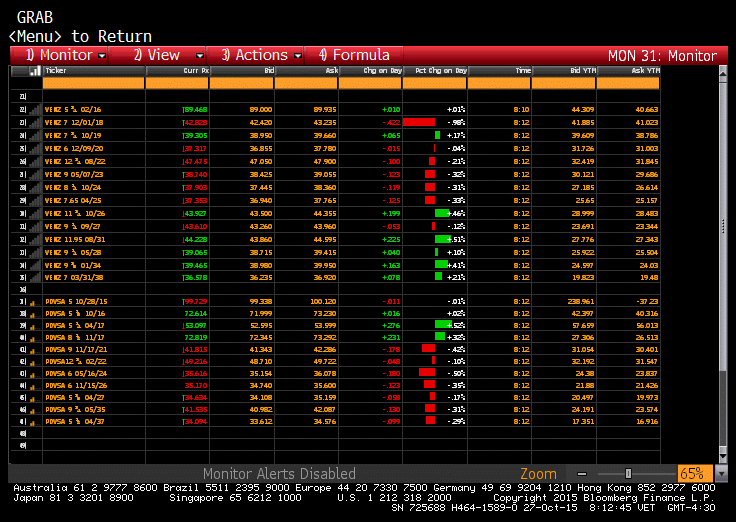Viewport: 736px width, 522px height.
Task: Click the Curr Px value 72.614
Action: pyautogui.click(x=196, y=314)
